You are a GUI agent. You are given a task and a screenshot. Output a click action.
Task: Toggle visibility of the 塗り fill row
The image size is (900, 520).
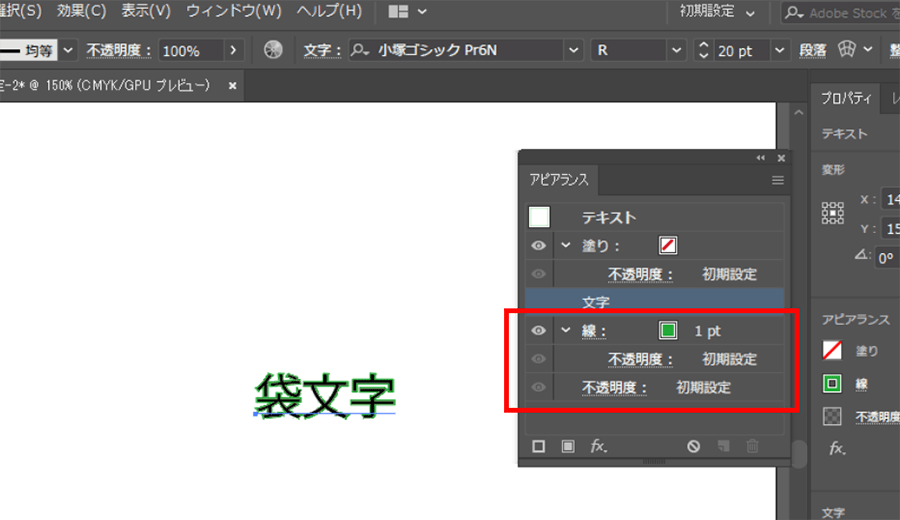[538, 246]
